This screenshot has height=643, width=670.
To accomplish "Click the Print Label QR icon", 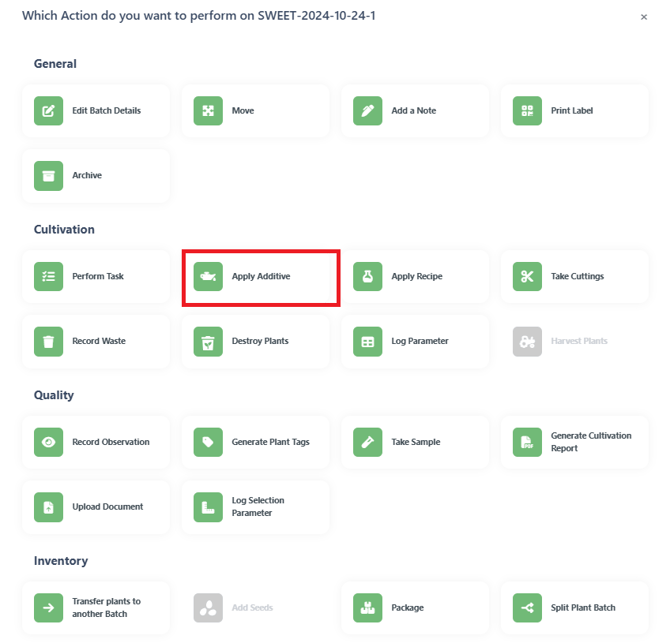I will tap(527, 111).
